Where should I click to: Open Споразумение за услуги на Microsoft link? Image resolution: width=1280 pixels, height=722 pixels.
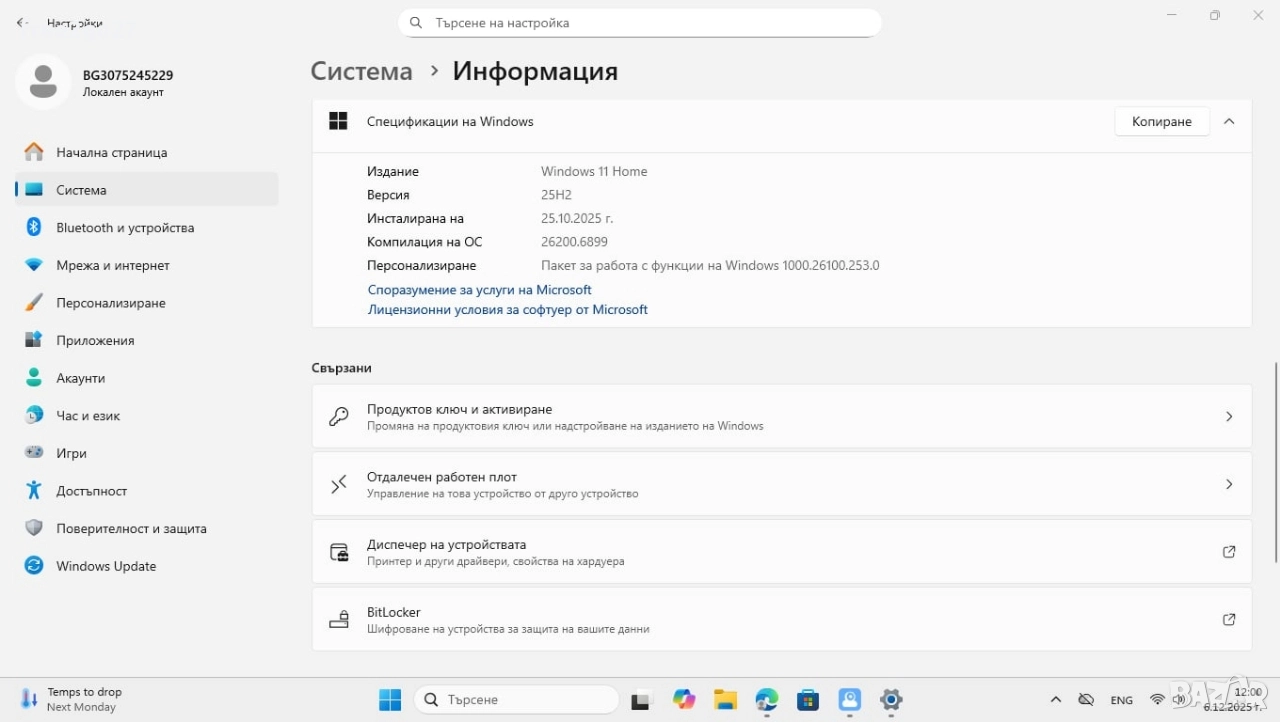pyautogui.click(x=479, y=290)
